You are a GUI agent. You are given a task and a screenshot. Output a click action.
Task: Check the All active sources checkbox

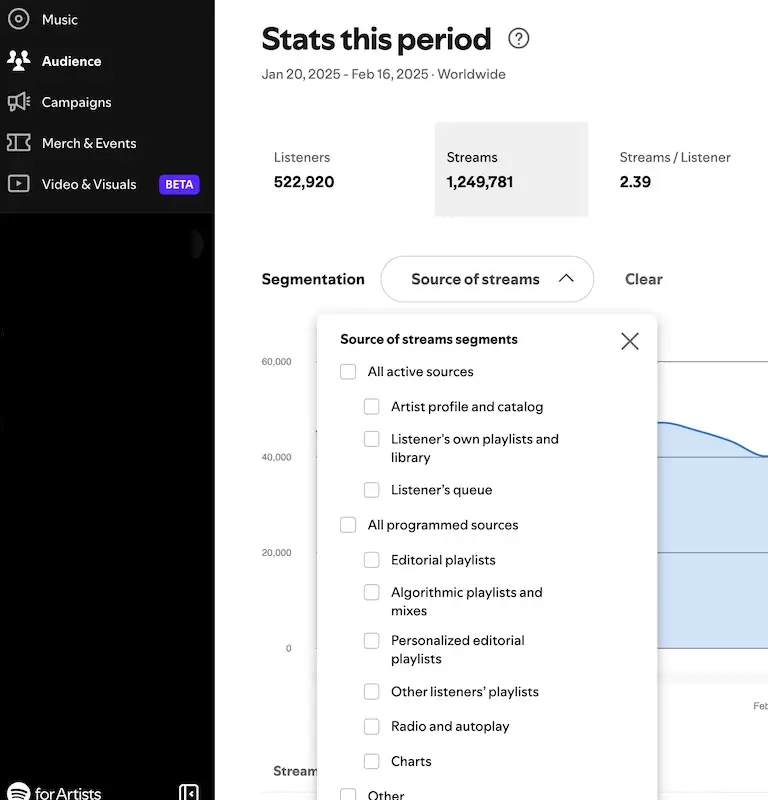coord(348,371)
